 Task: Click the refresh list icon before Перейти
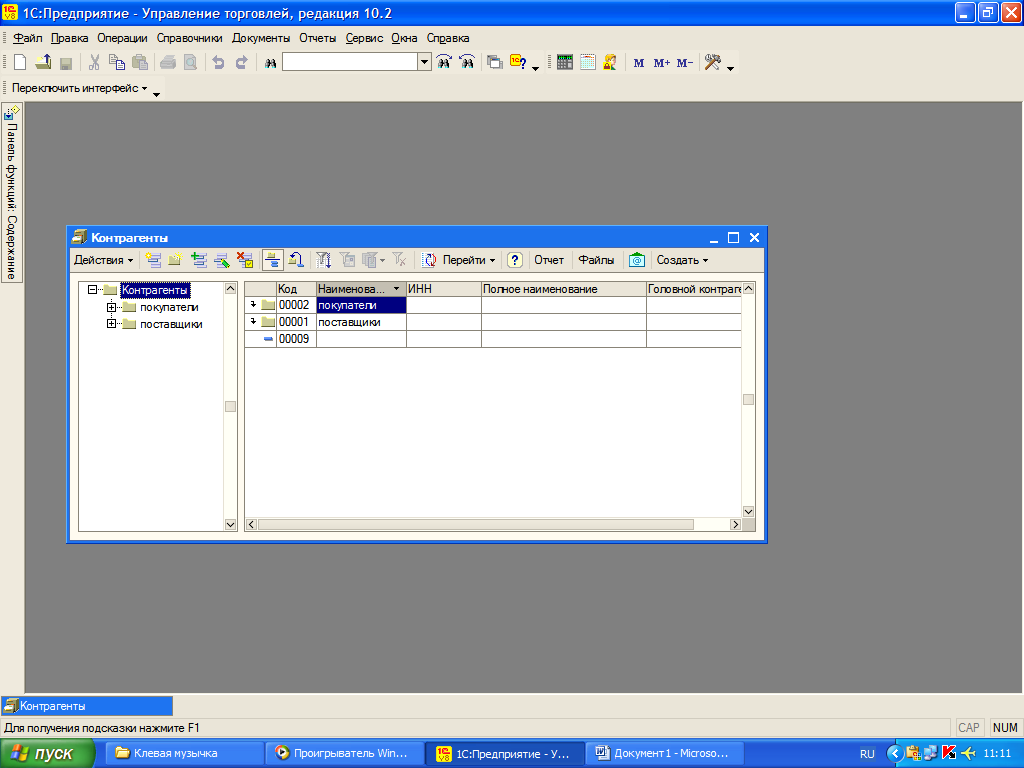(429, 260)
